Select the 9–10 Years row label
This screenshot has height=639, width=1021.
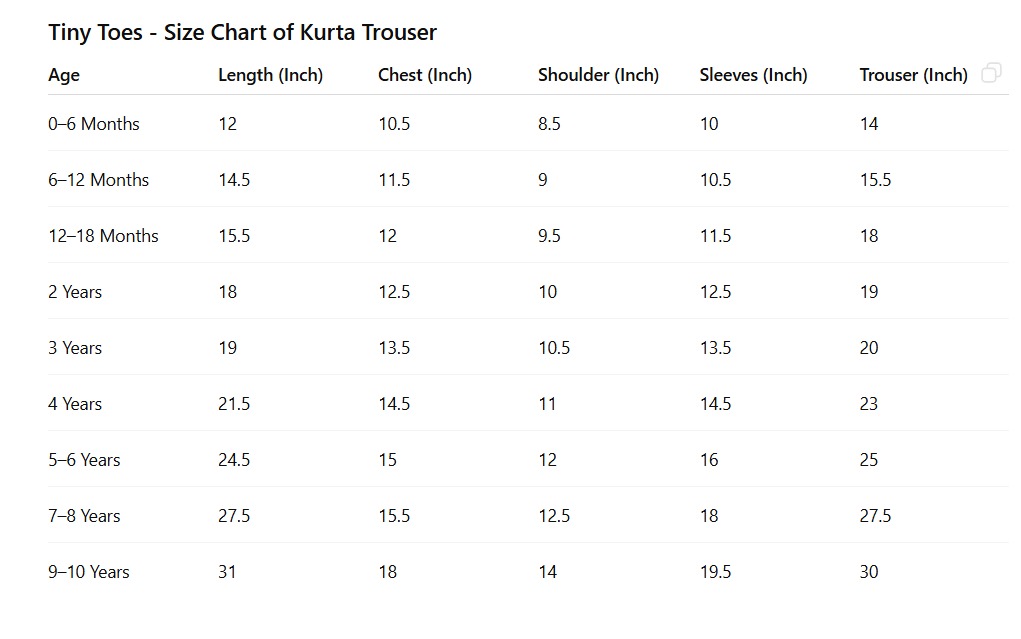coord(89,572)
